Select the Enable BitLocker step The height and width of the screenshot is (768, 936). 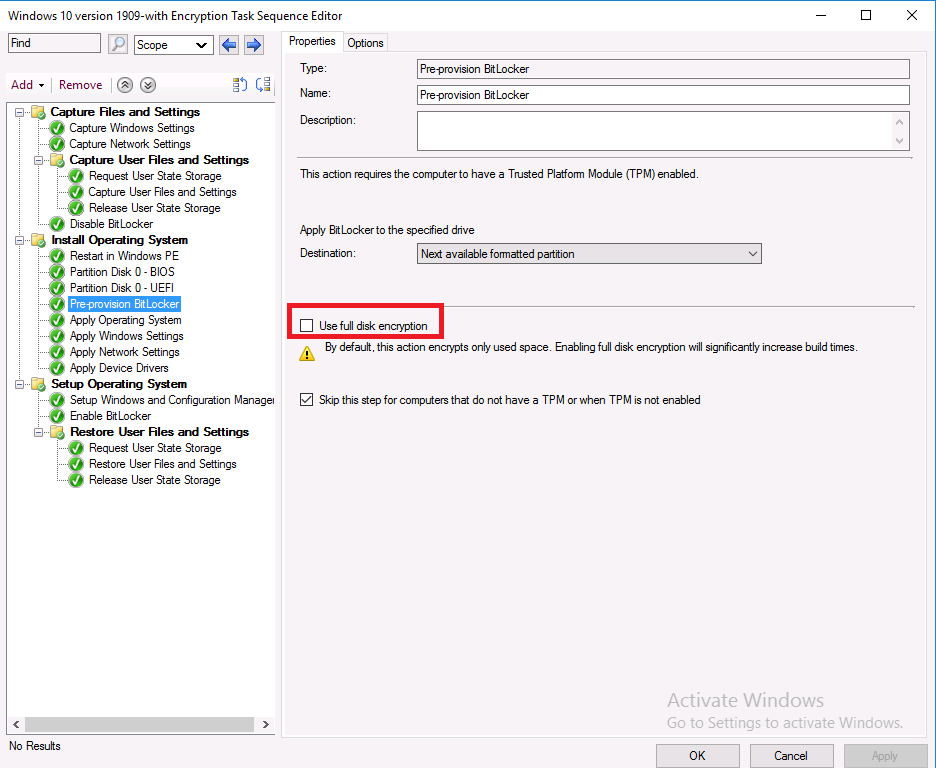tap(110, 416)
